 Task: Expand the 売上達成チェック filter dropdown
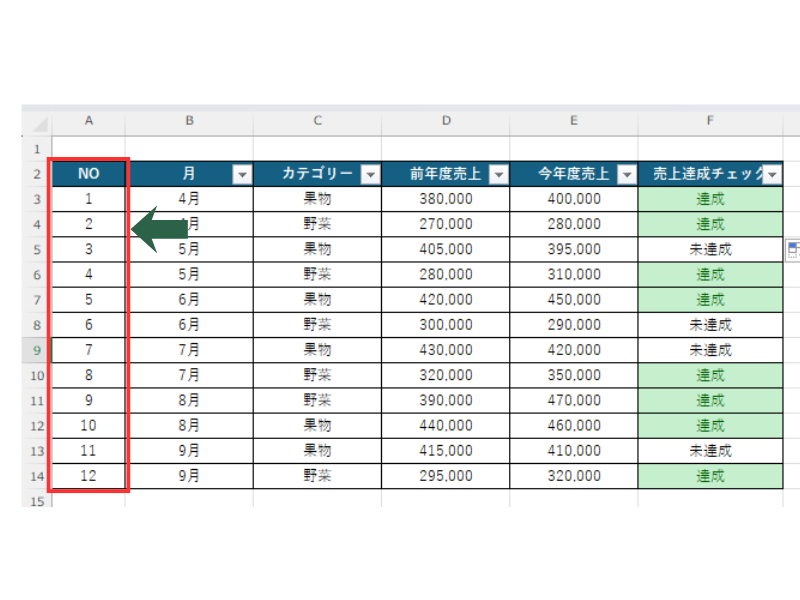tap(771, 174)
